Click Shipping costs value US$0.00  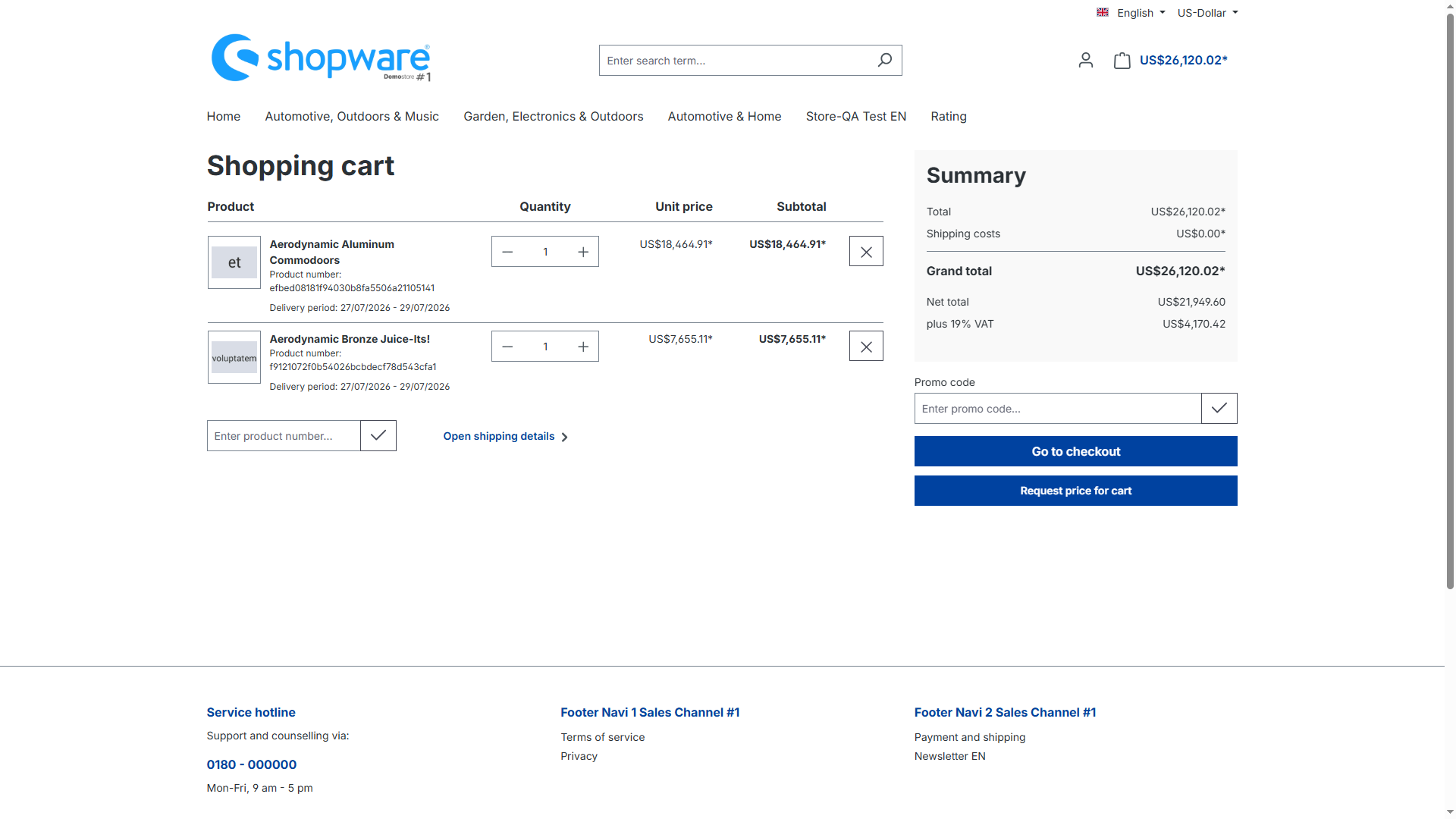click(1200, 234)
